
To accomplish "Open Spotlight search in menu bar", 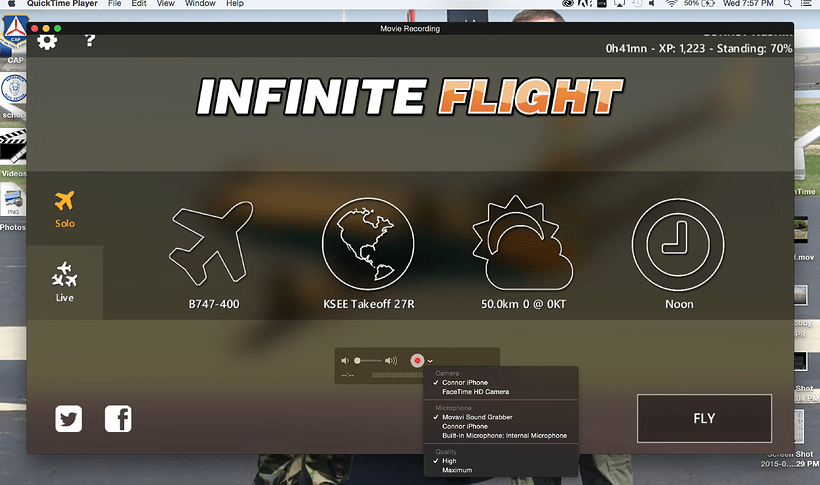I will tap(787, 3).
